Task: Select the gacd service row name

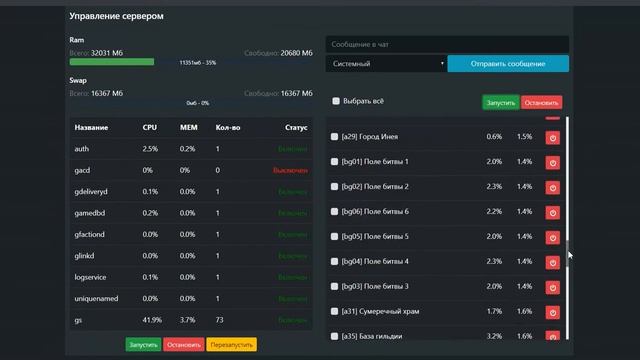Action: tap(82, 170)
